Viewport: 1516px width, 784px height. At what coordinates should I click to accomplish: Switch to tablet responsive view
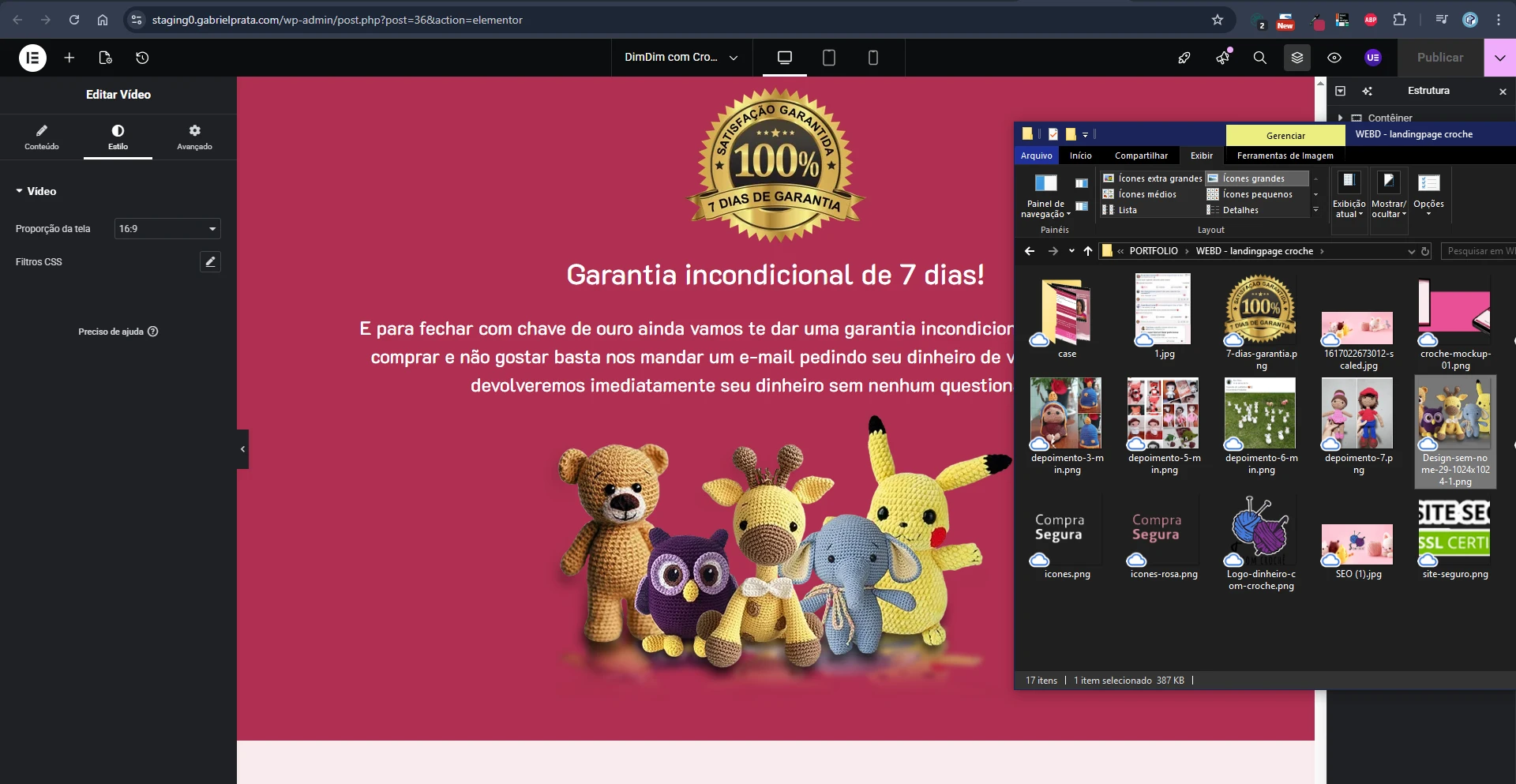(828, 58)
